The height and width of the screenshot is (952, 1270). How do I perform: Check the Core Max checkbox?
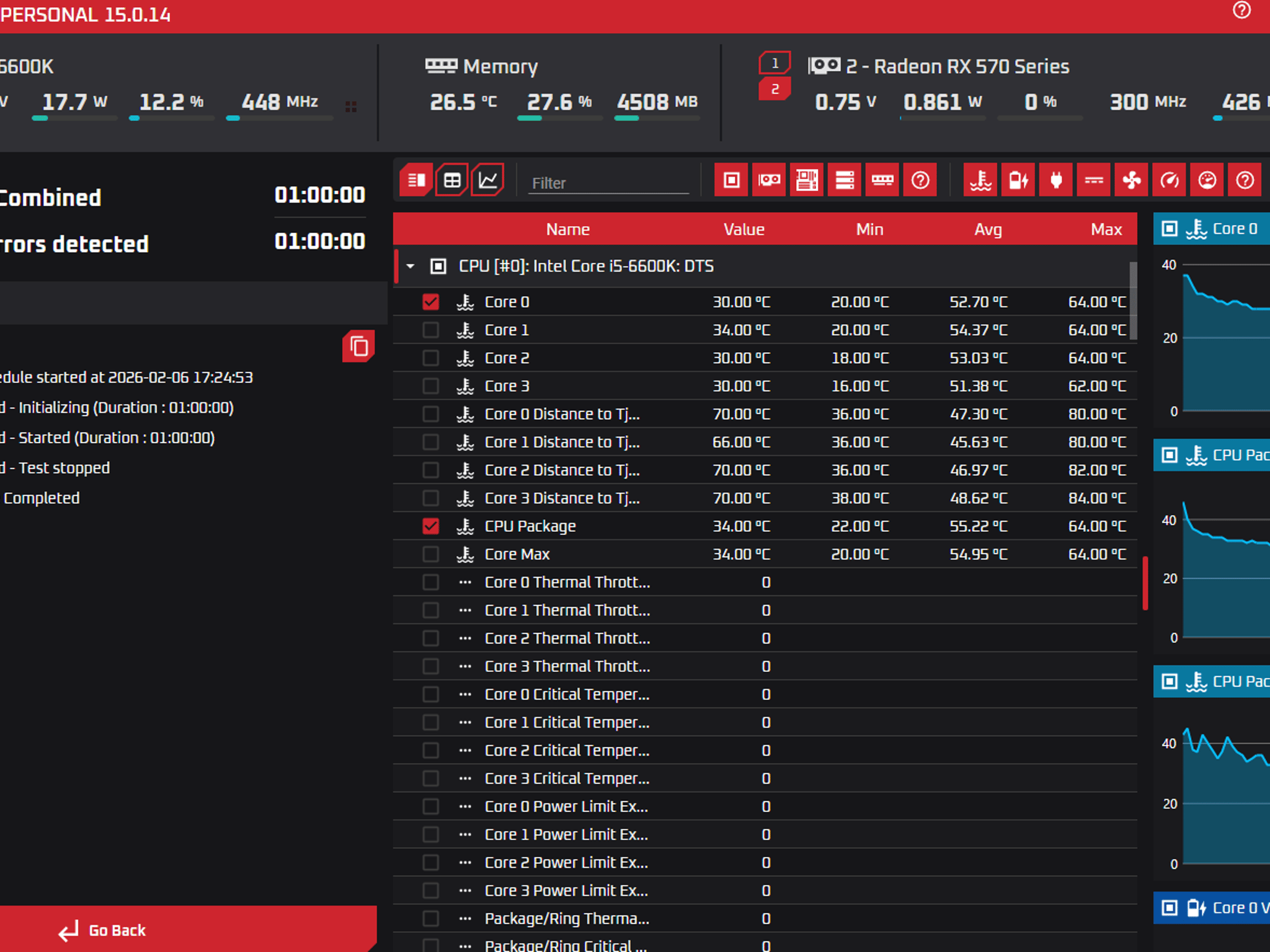pos(430,554)
